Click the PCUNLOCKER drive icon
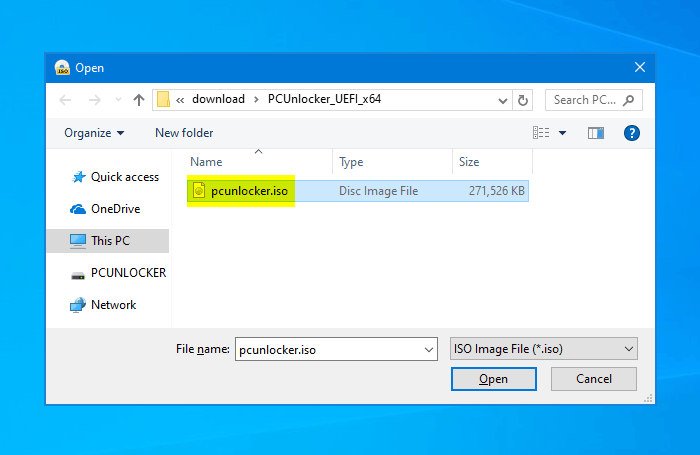 coord(78,276)
